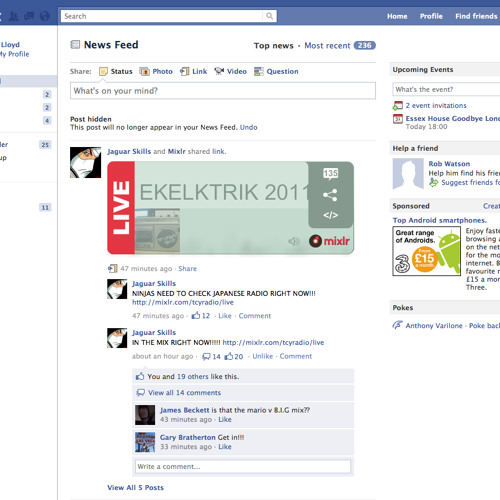Click Poke back for Anthony Varilone
This screenshot has width=500, height=500.
pyautogui.click(x=484, y=326)
